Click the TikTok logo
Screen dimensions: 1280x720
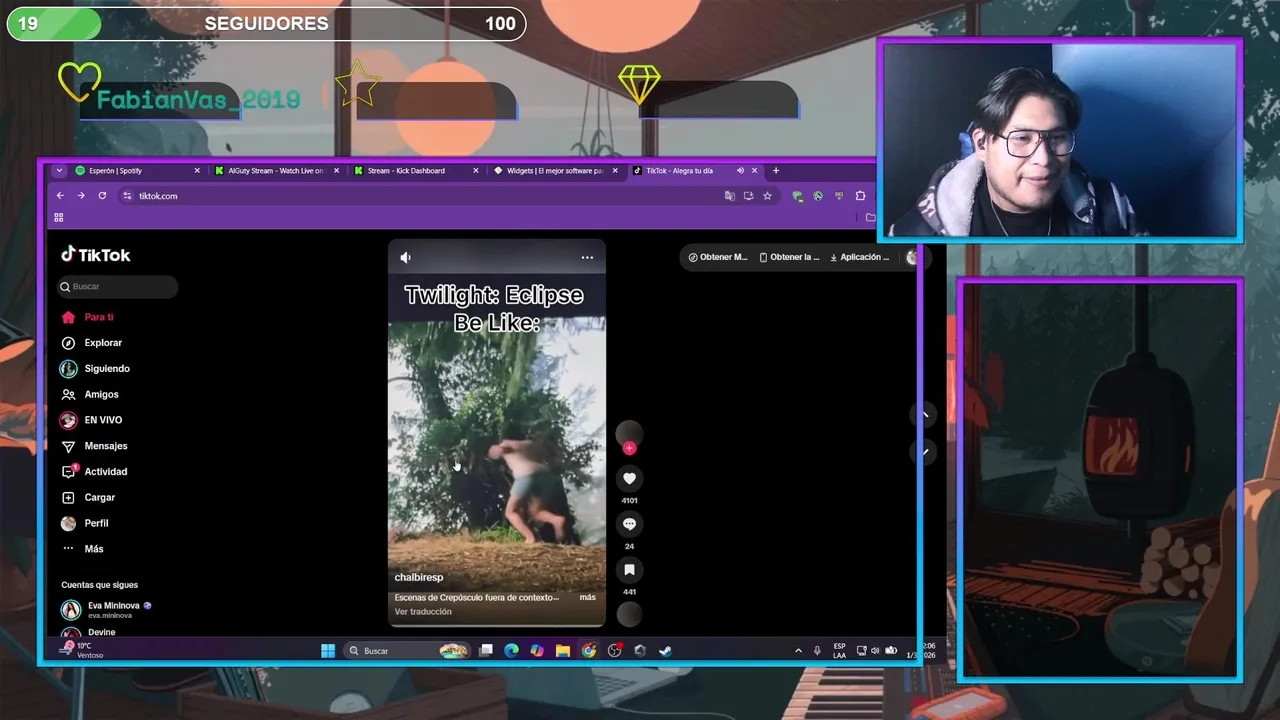[96, 255]
